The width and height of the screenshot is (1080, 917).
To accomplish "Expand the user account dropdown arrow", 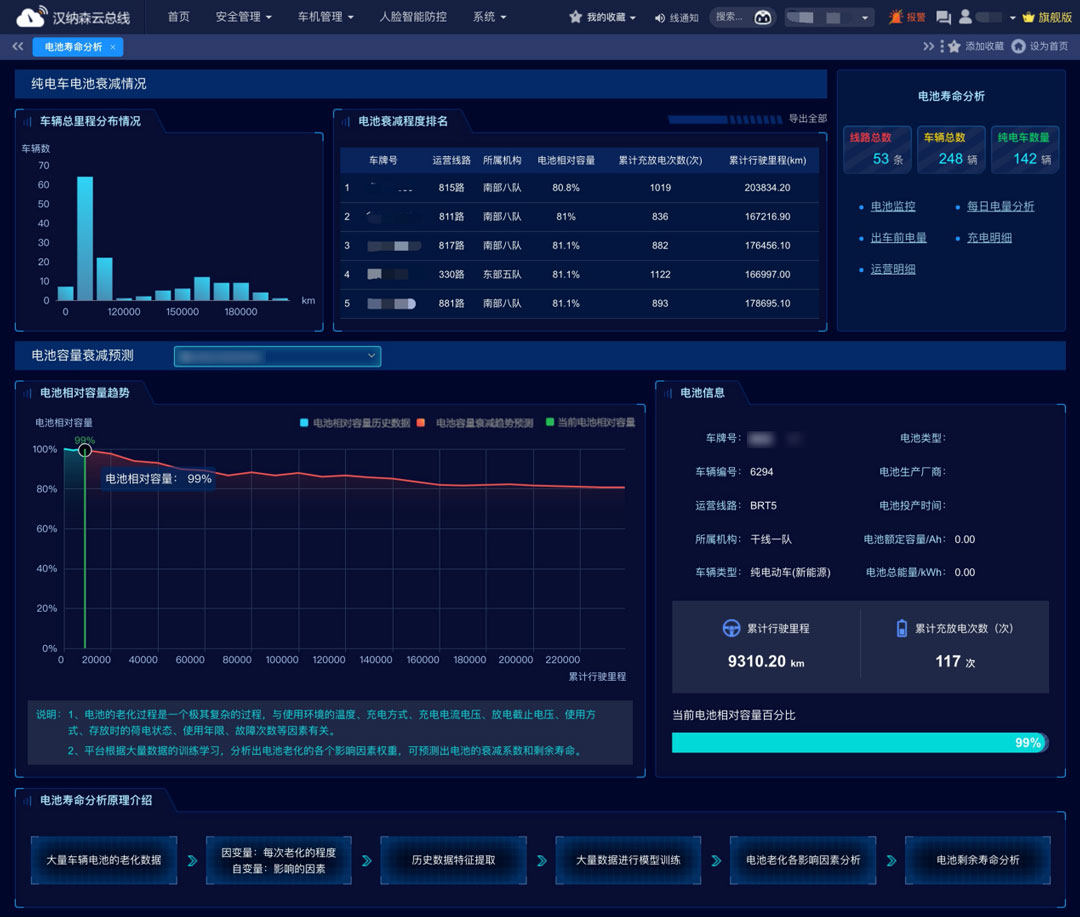I will (x=1012, y=18).
